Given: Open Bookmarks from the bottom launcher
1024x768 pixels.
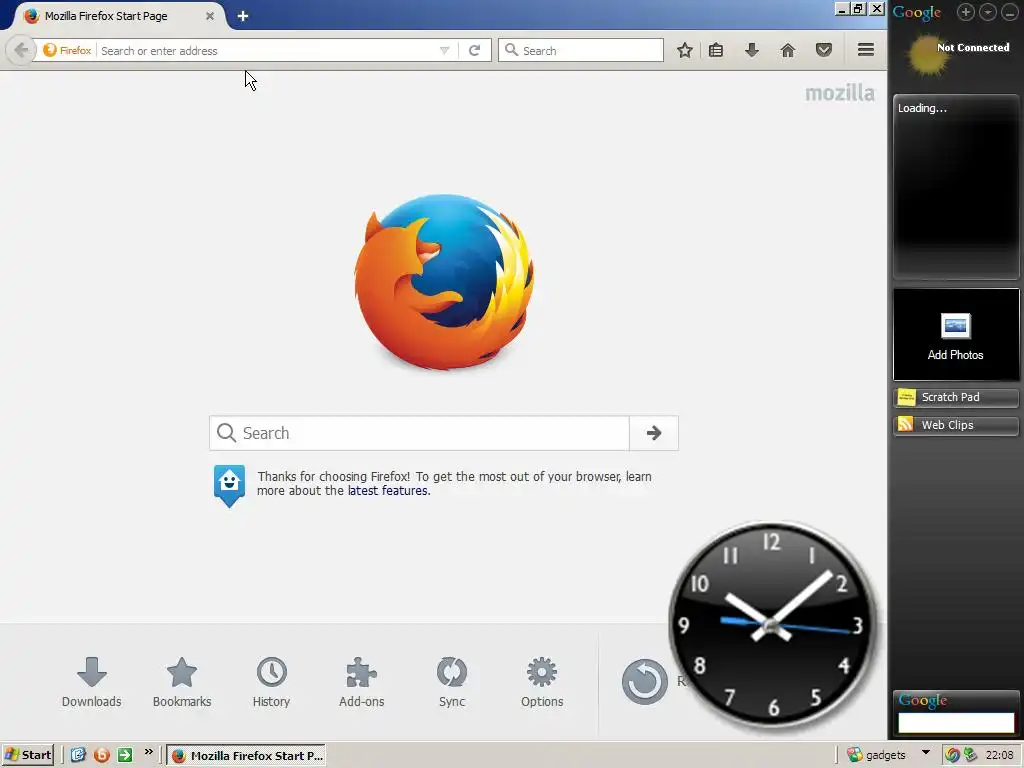Looking at the screenshot, I should 182,682.
